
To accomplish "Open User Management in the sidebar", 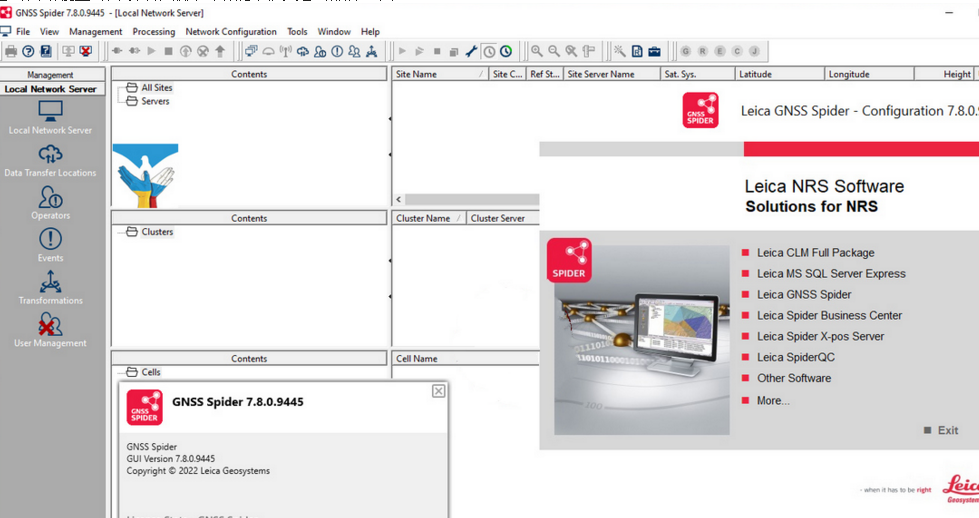I will (50, 330).
